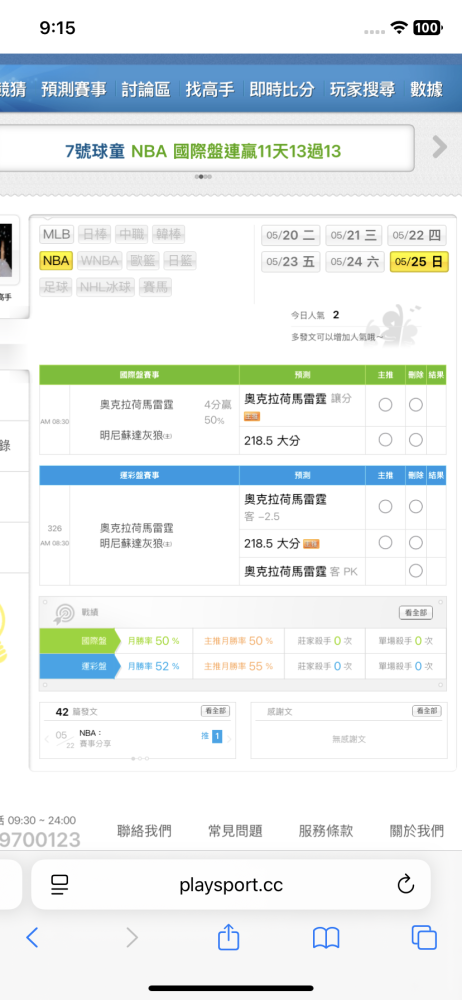Choose date 05/22 四
The height and width of the screenshot is (1000, 462).
coord(417,235)
